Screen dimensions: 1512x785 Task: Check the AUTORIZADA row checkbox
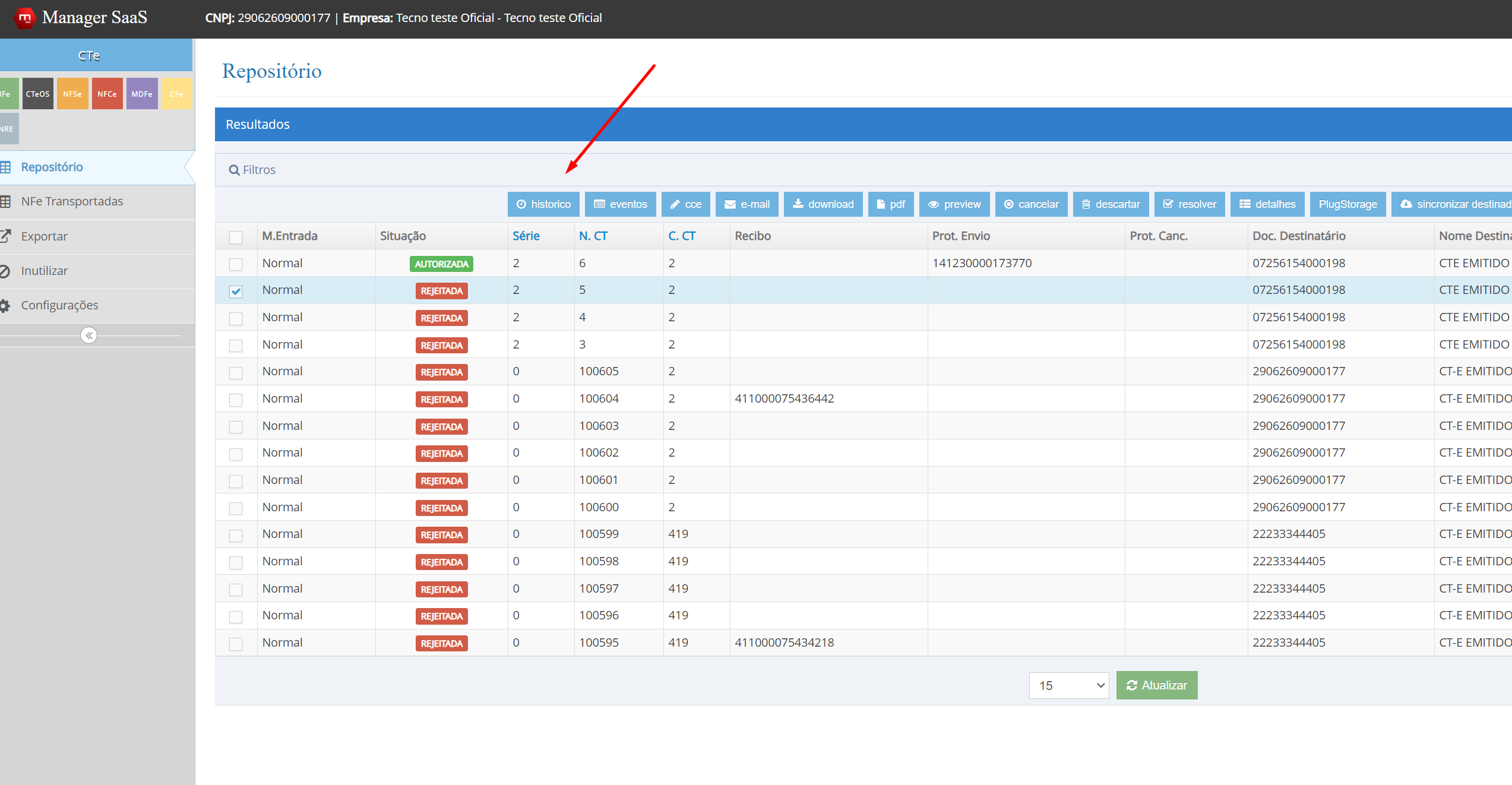click(x=236, y=264)
